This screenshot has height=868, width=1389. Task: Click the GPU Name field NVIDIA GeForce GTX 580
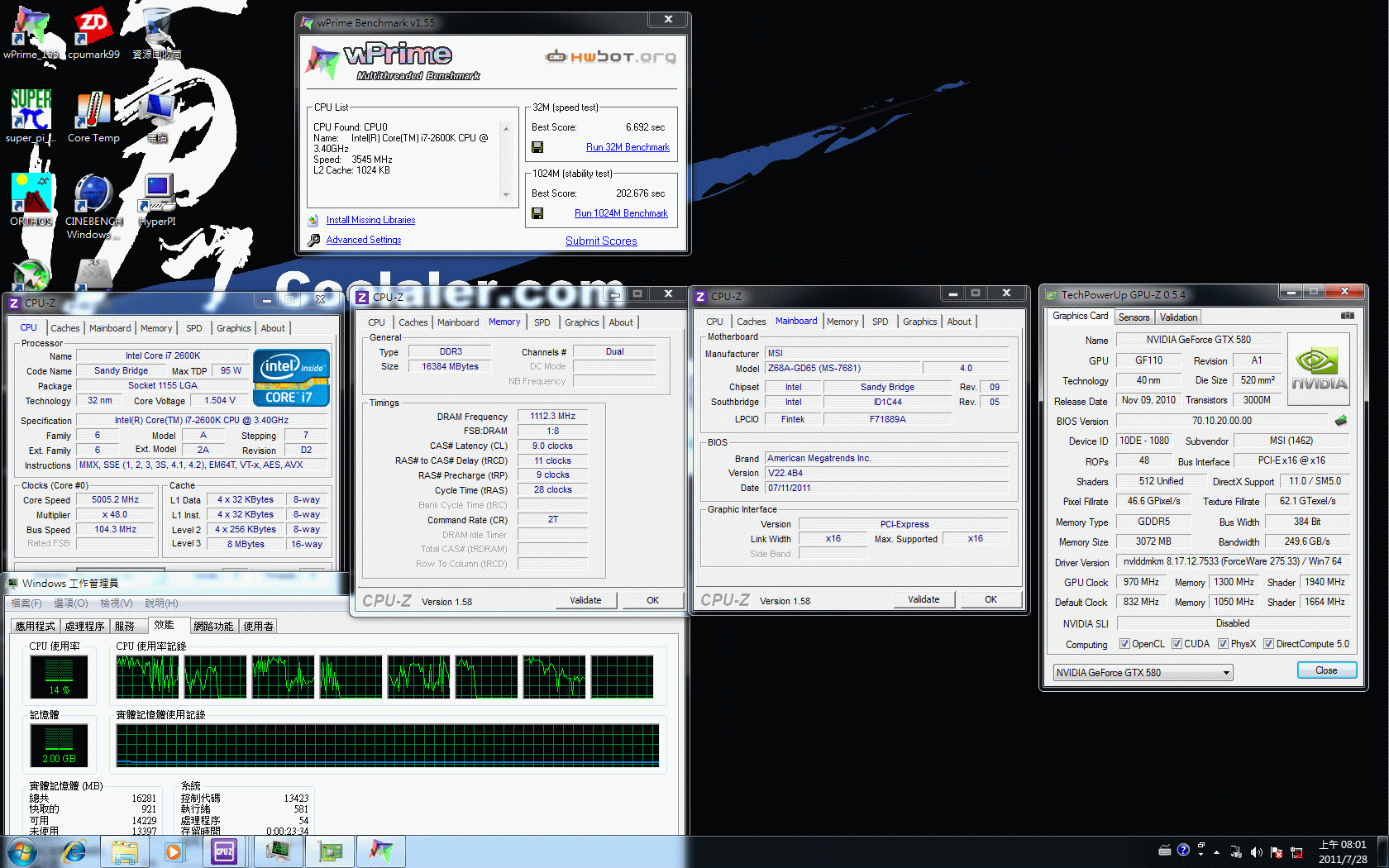(x=1198, y=340)
